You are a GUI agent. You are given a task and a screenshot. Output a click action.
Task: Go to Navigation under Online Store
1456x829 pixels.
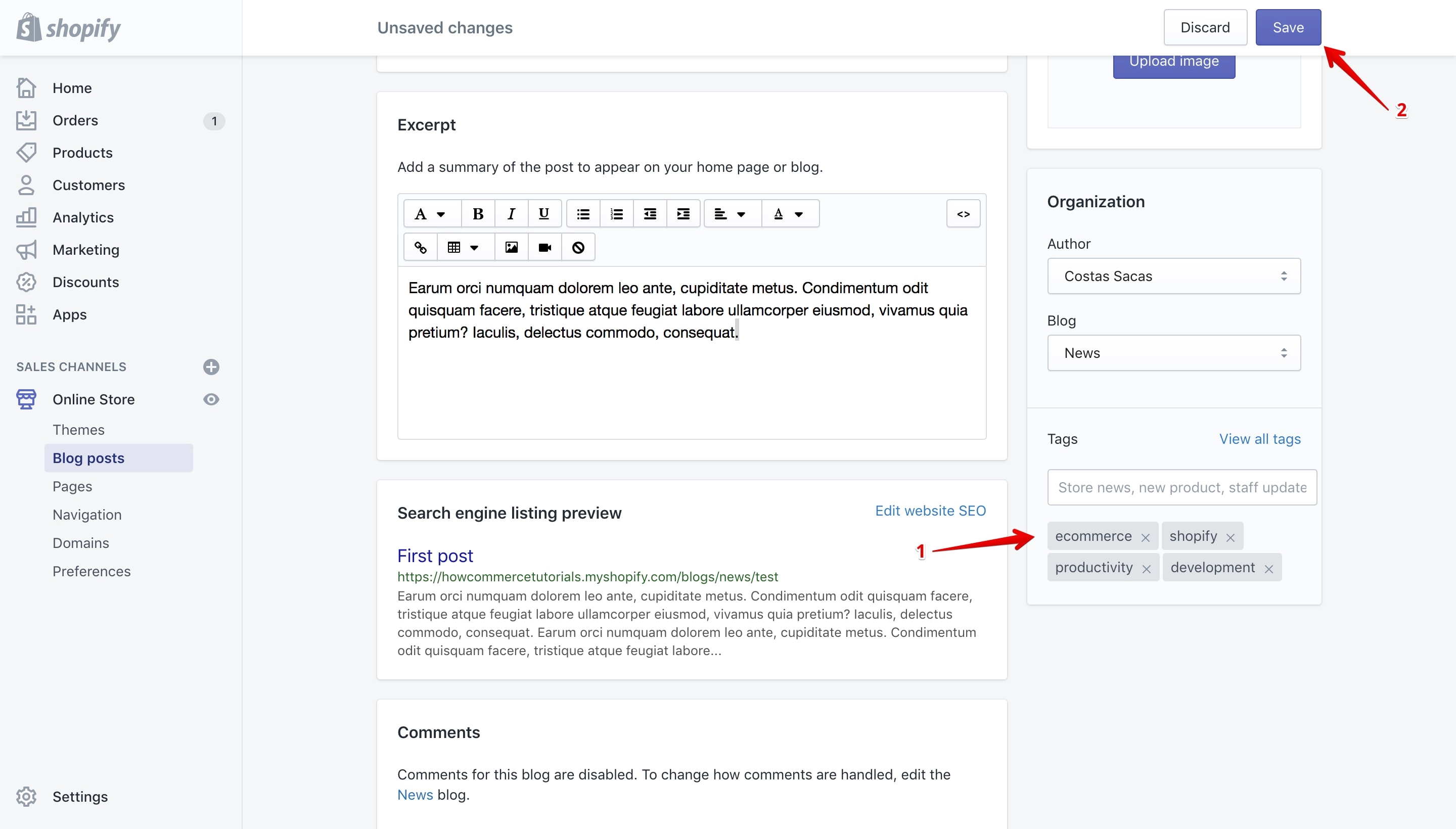87,515
